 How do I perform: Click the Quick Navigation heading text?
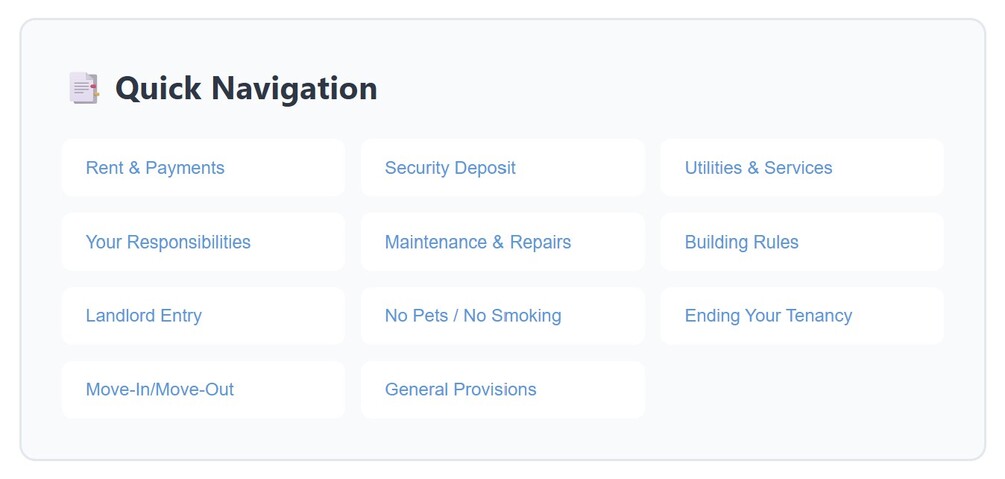click(x=246, y=88)
